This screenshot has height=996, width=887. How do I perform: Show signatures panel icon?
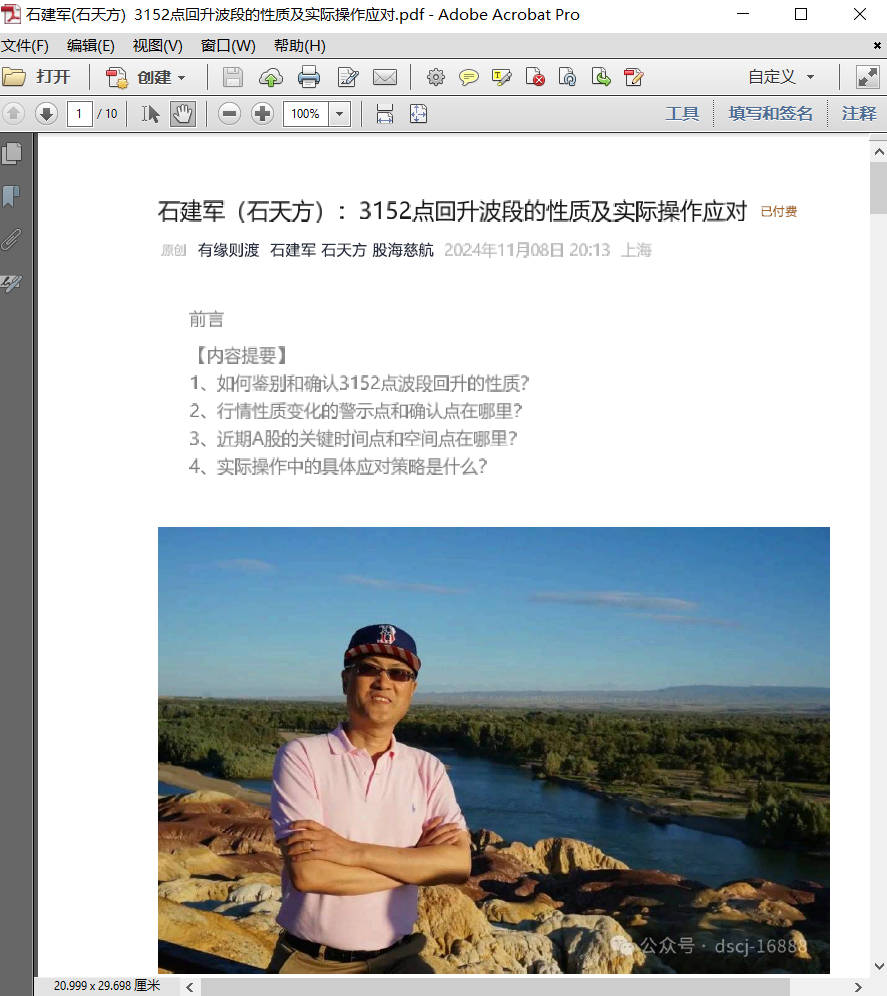click(x=11, y=283)
